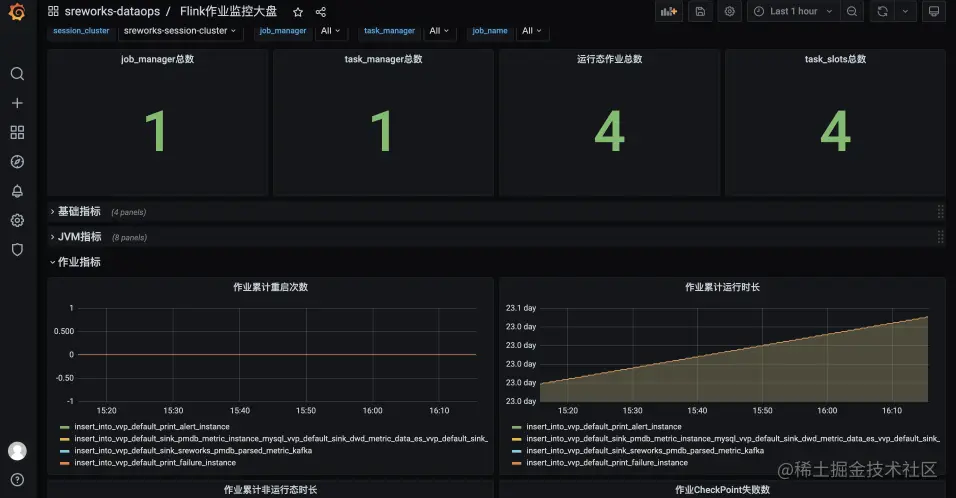This screenshot has width=956, height=498.
Task: Open the Search dashboards icon in sidebar
Action: tap(17, 74)
